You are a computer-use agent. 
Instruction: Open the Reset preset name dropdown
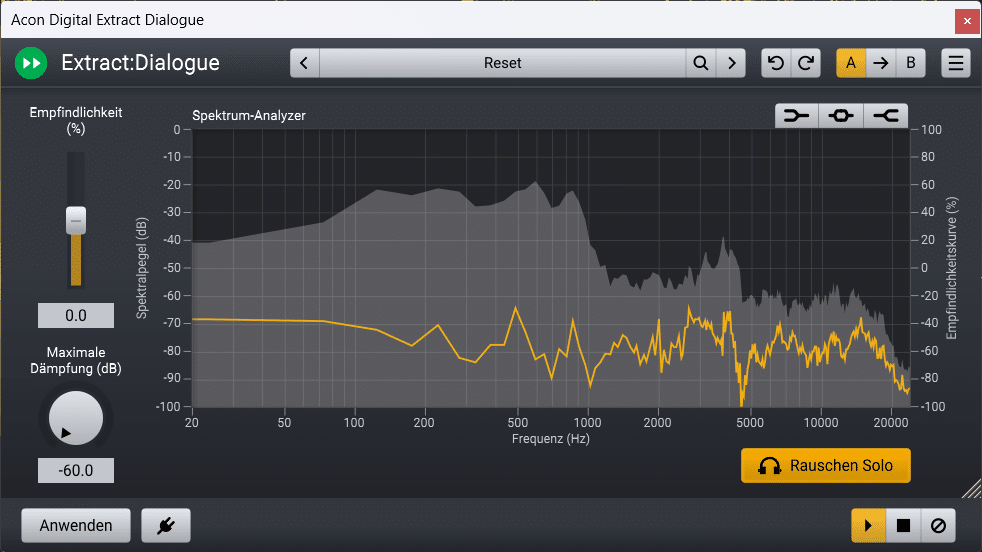[502, 63]
